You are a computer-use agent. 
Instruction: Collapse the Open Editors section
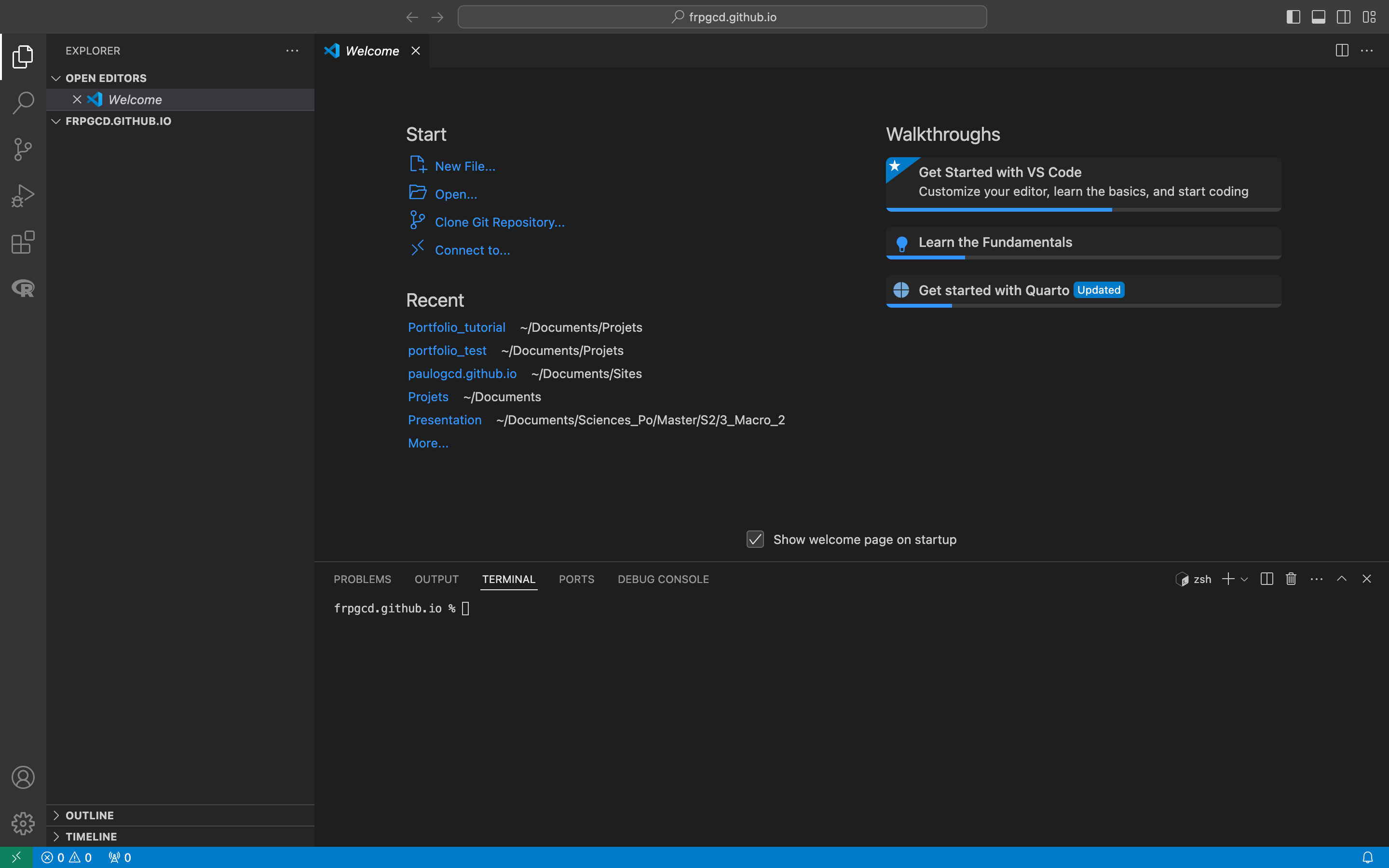point(180,78)
